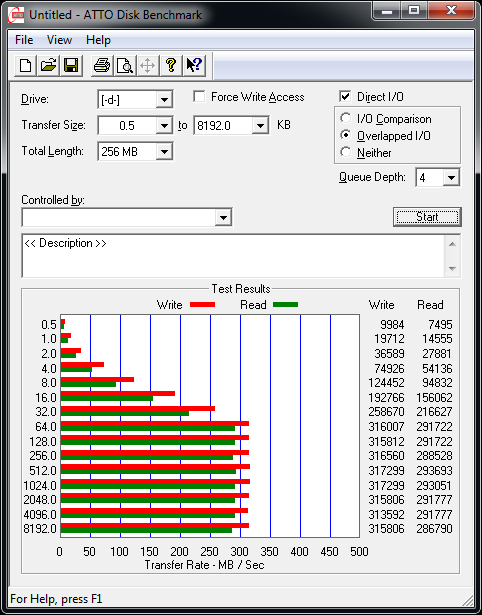Viewport: 482px width, 615px height.
Task: Activate context help arrow-question icon
Action: coord(194,65)
